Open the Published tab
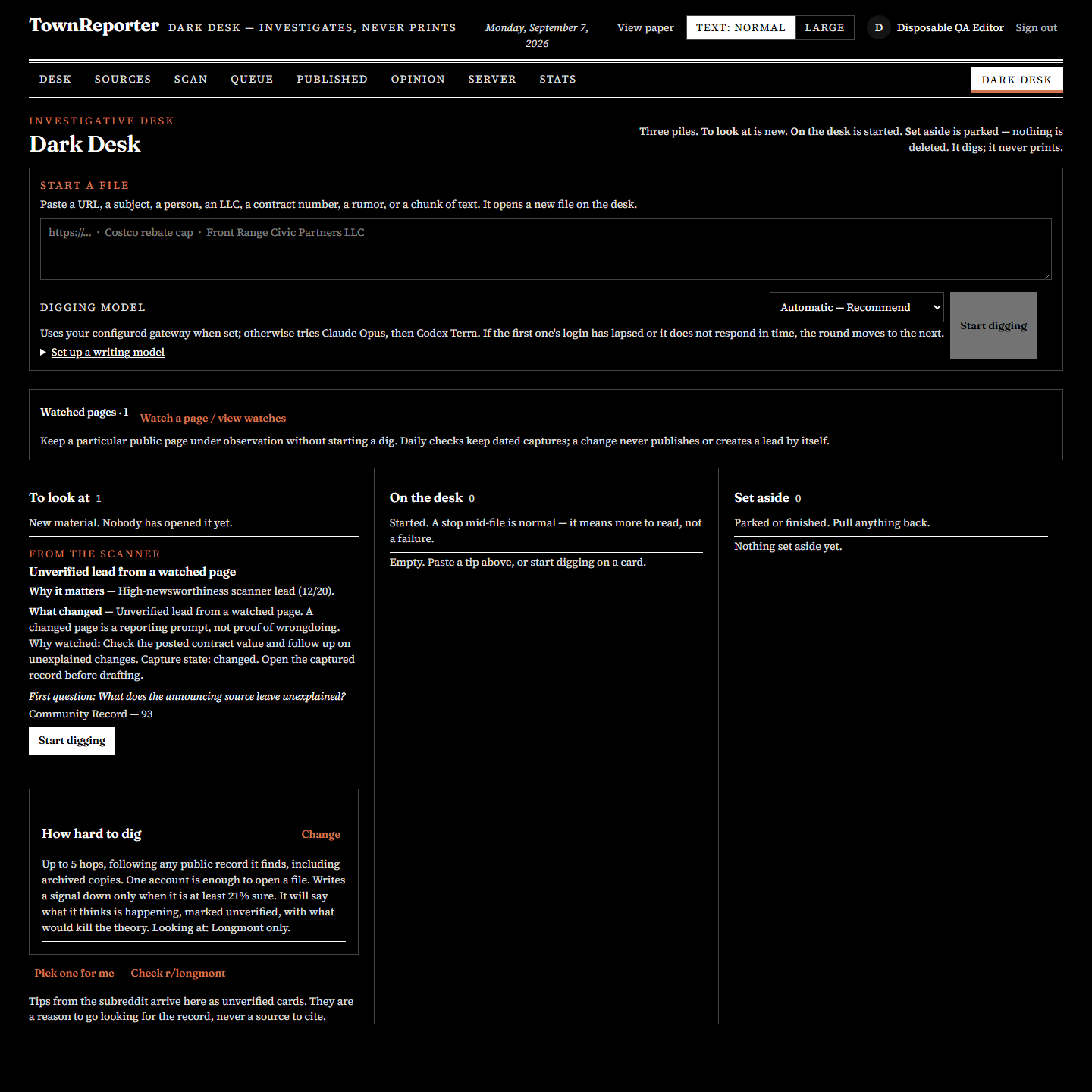The image size is (1092, 1092). pos(332,79)
